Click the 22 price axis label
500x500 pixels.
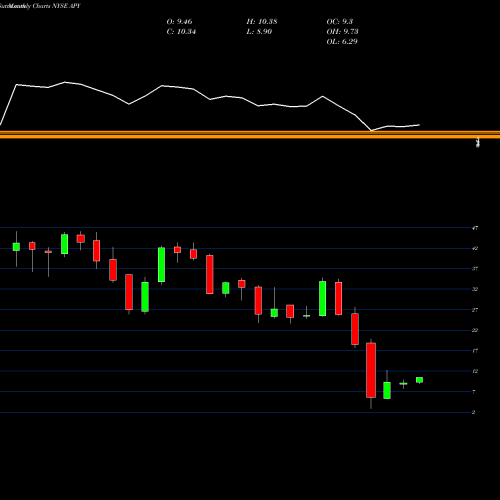click(x=475, y=330)
